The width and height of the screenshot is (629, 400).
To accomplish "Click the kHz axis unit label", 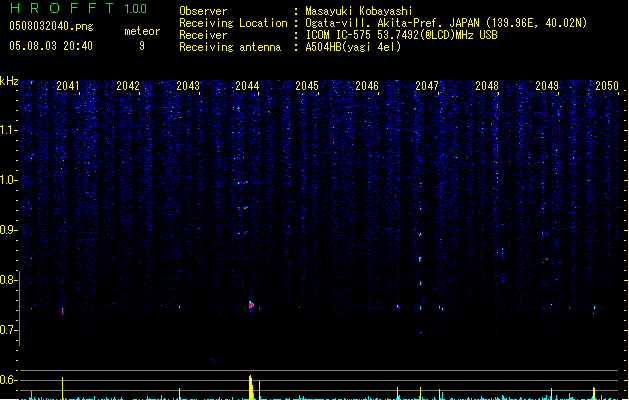I will (9, 81).
